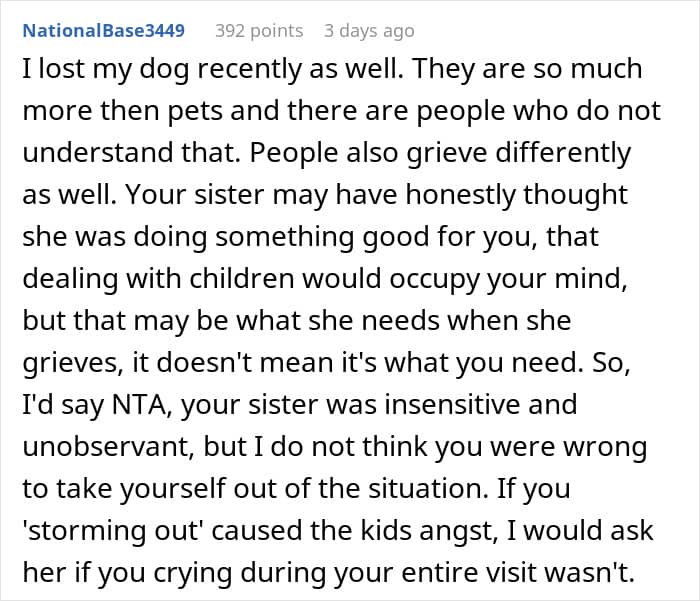
Task: Click the 392 points score label
Action: coord(259,31)
